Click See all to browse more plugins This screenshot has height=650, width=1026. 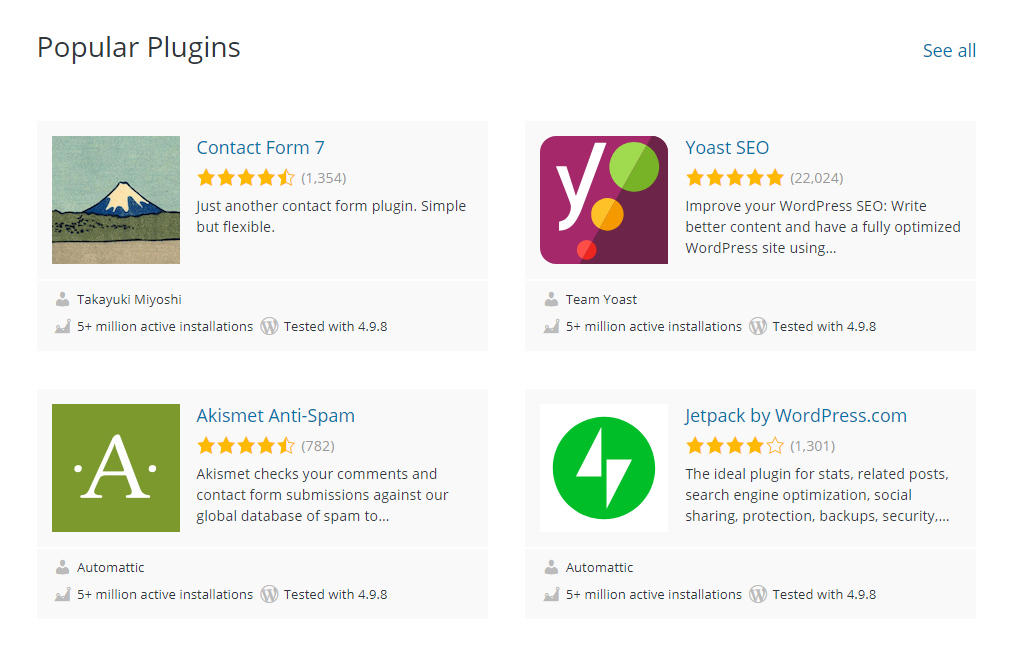(x=948, y=50)
